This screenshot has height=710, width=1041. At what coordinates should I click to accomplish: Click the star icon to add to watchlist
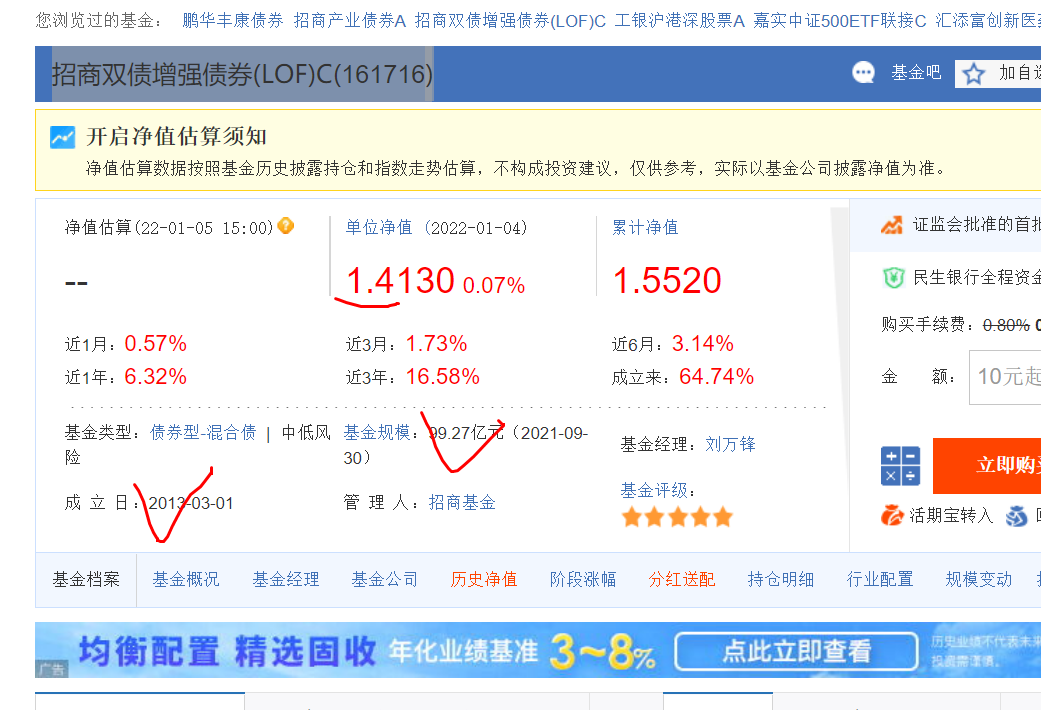click(974, 73)
